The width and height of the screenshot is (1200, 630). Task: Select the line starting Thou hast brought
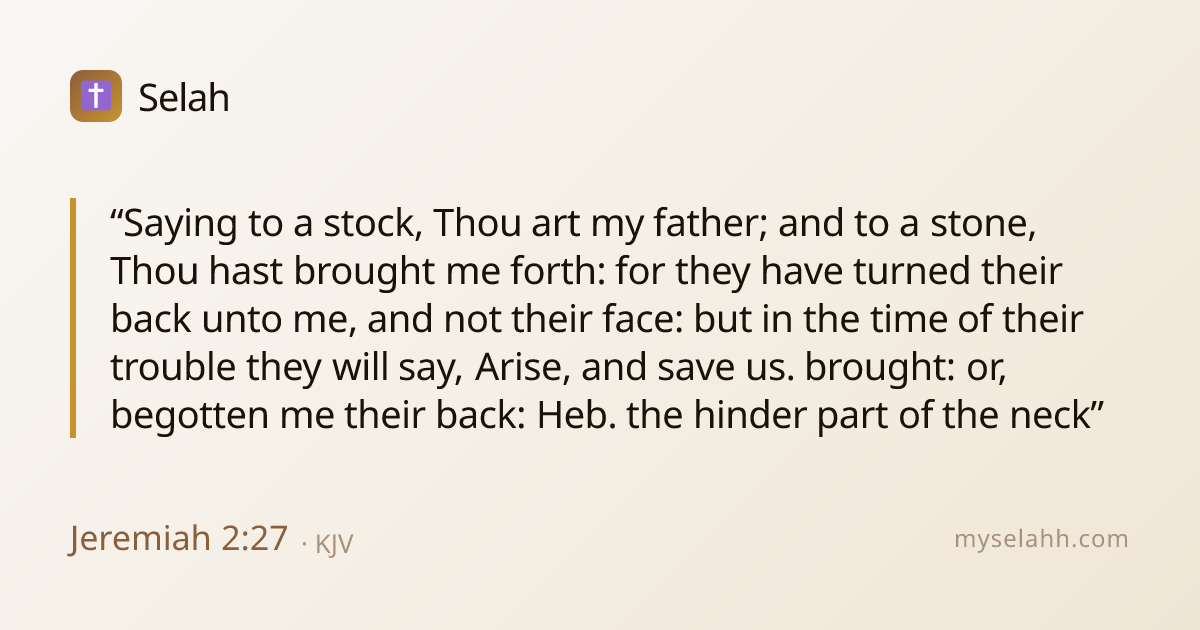point(586,271)
